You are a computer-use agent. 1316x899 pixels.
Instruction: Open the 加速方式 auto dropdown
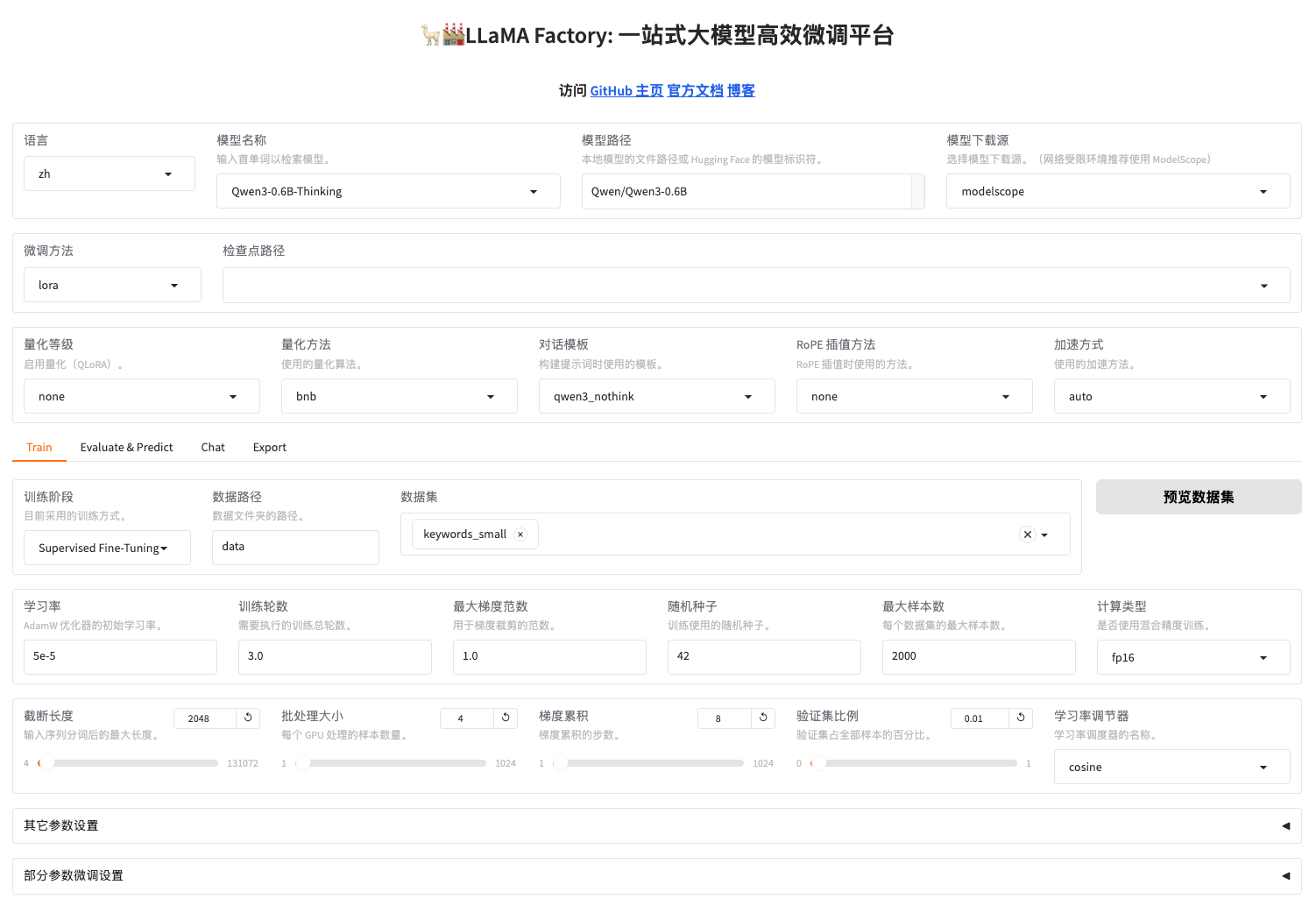click(x=1172, y=396)
